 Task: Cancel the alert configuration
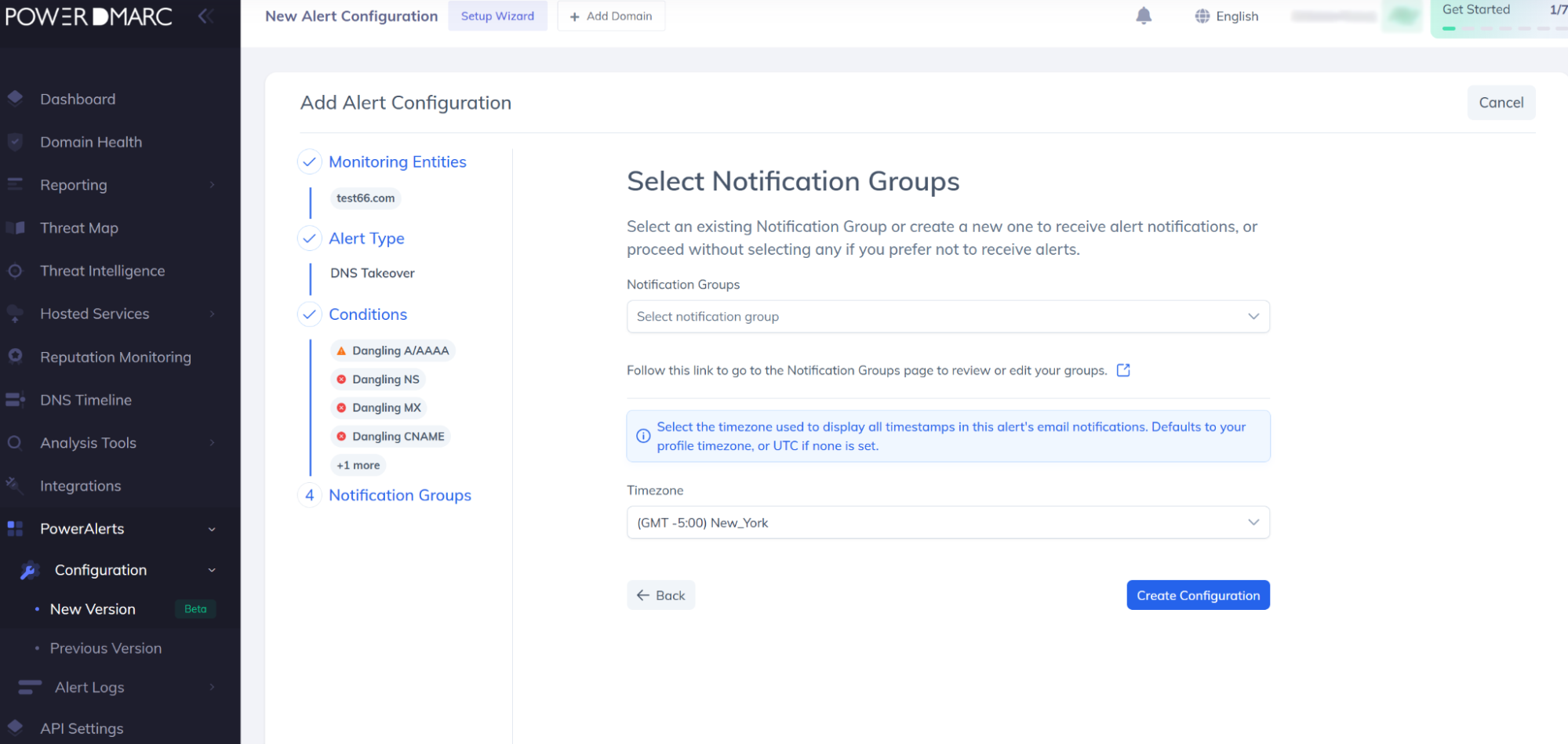pos(1501,103)
